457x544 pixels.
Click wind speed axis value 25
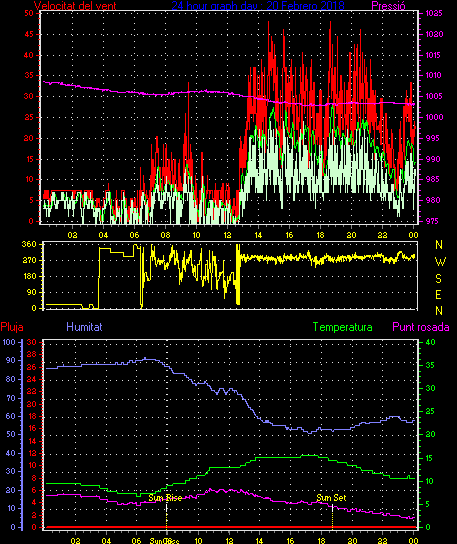pos(29,117)
